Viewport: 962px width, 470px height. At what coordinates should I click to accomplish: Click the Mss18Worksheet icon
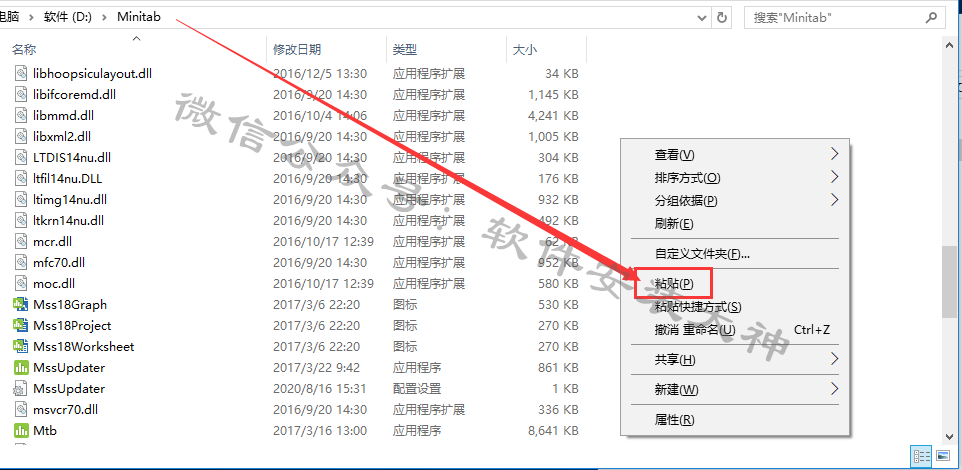point(21,346)
